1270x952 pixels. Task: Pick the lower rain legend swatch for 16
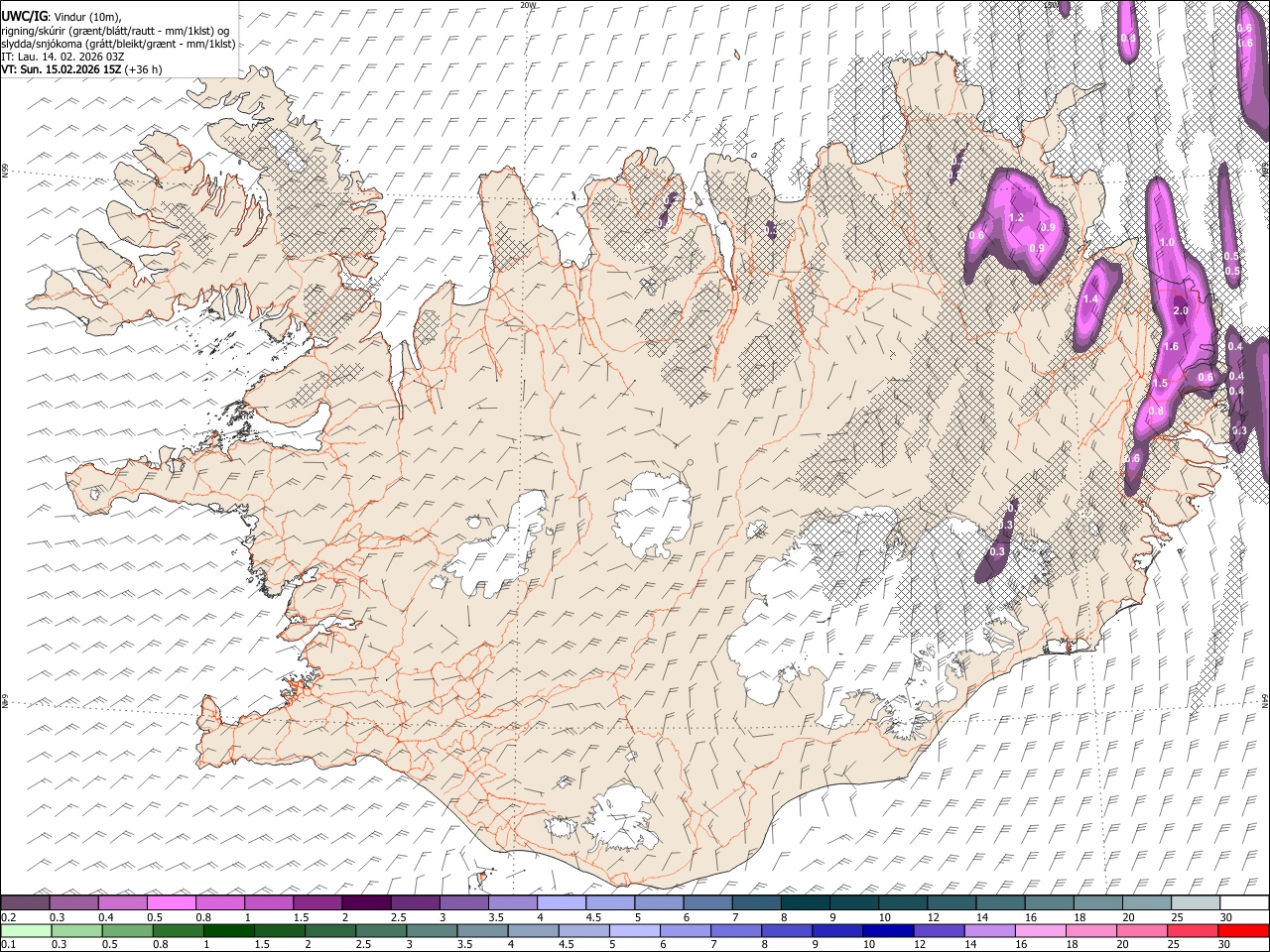pos(1041,930)
